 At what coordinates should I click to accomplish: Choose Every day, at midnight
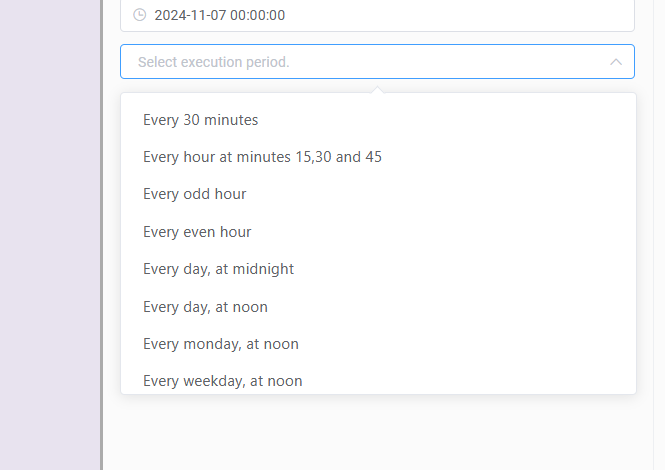pyautogui.click(x=218, y=269)
